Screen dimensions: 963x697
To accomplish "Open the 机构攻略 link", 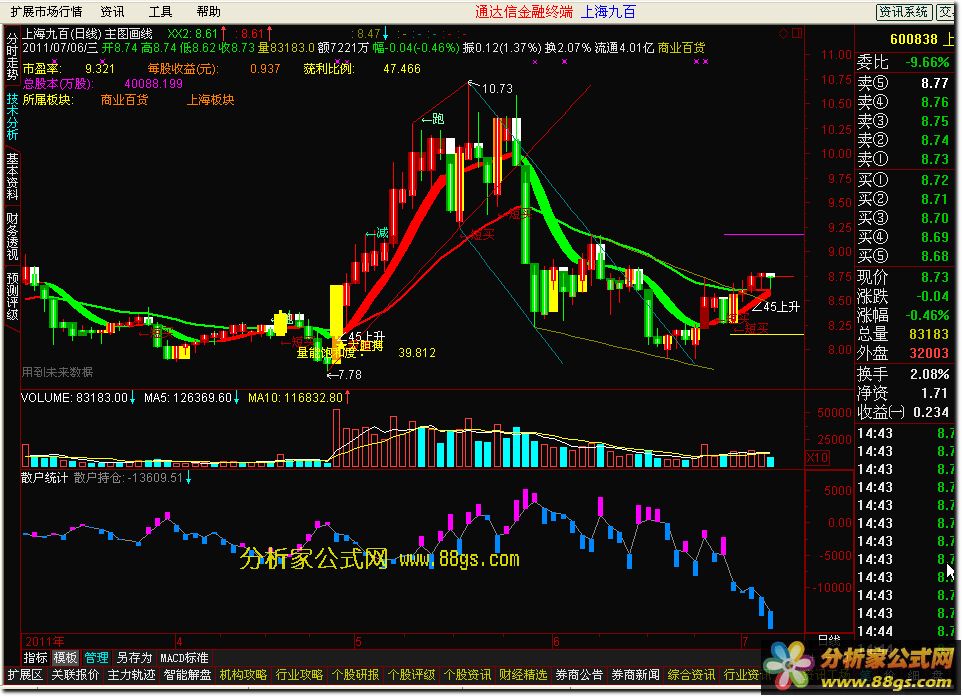I will coord(243,675).
